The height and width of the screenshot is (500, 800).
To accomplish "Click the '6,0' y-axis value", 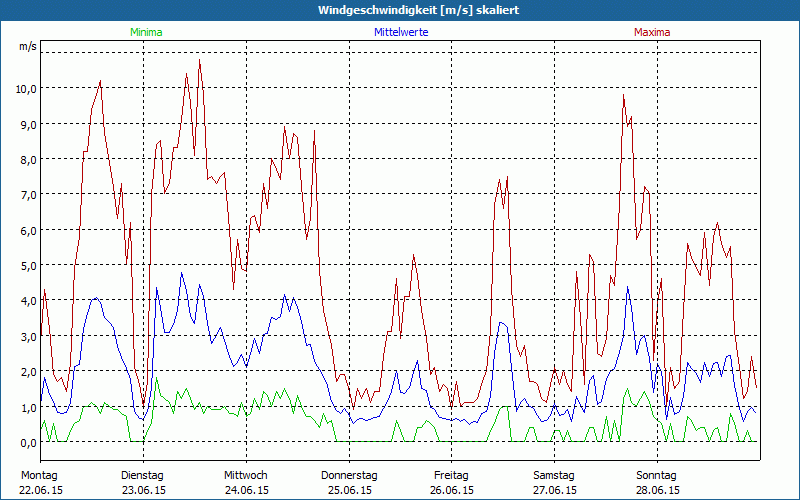I will (29, 230).
